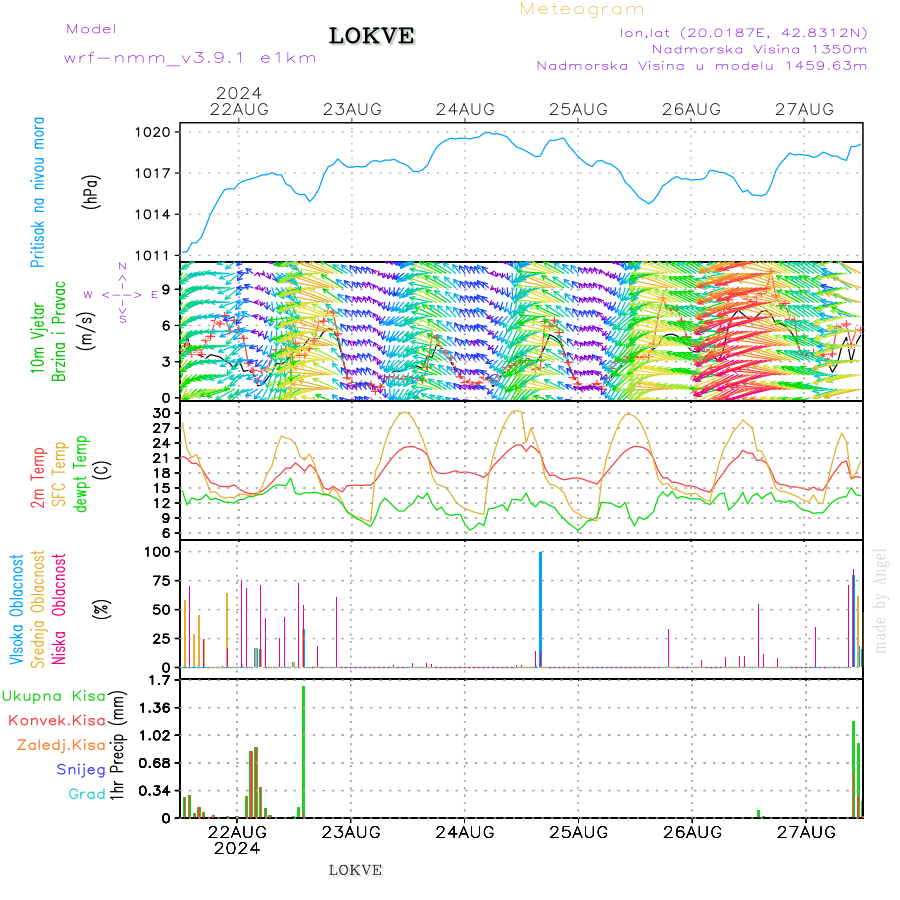The image size is (900, 900).
Task: Select the wrf-nmm_v3.9.1 e1km model name
Action: coord(190,58)
